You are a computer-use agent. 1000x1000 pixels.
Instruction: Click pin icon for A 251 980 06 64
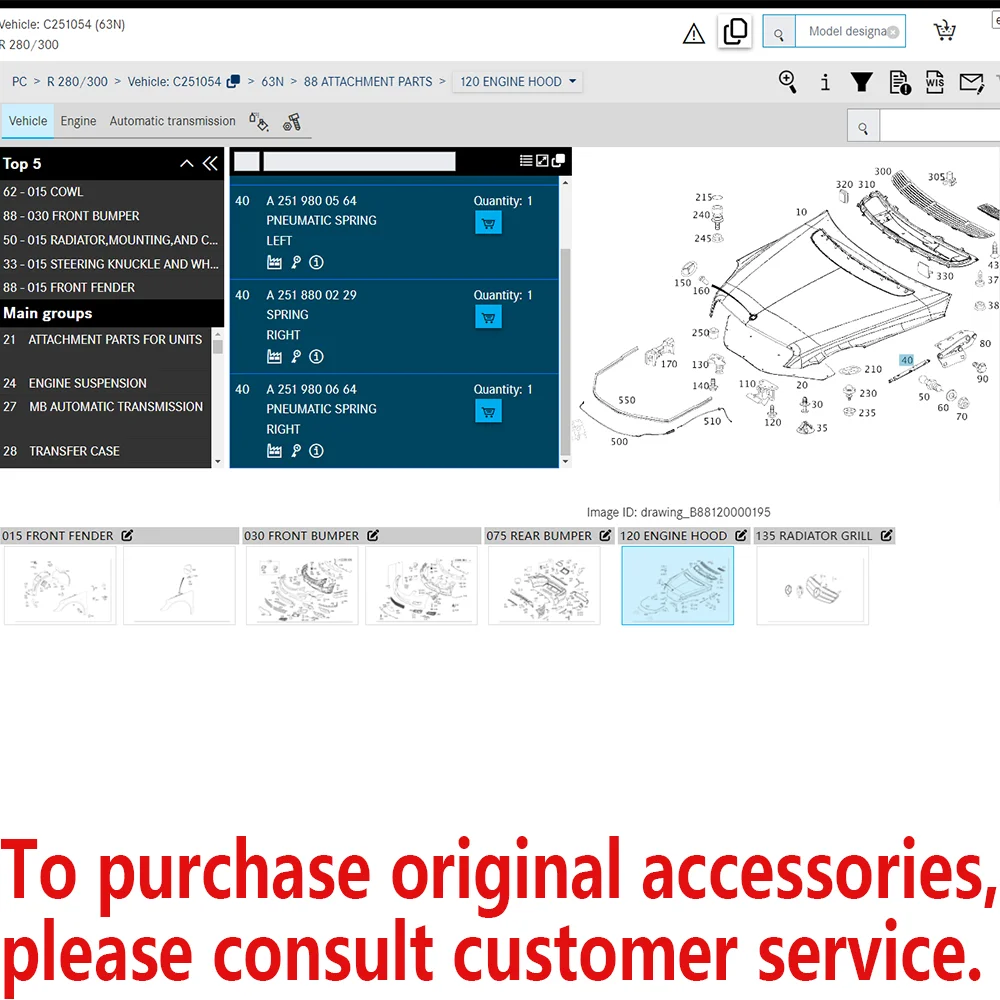point(296,451)
